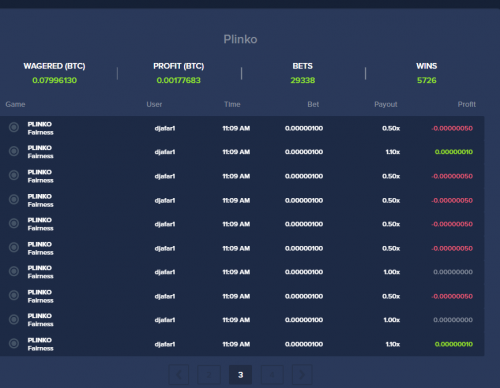Click the red -0.00000050 profit in the first row

pos(452,128)
